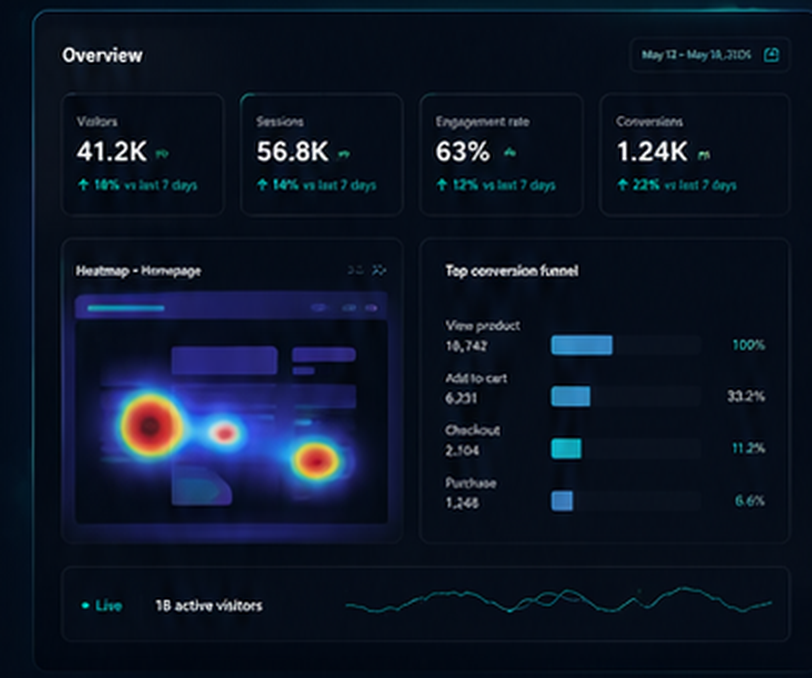Open the Engagement rate metric card
The image size is (812, 678).
click(501, 154)
